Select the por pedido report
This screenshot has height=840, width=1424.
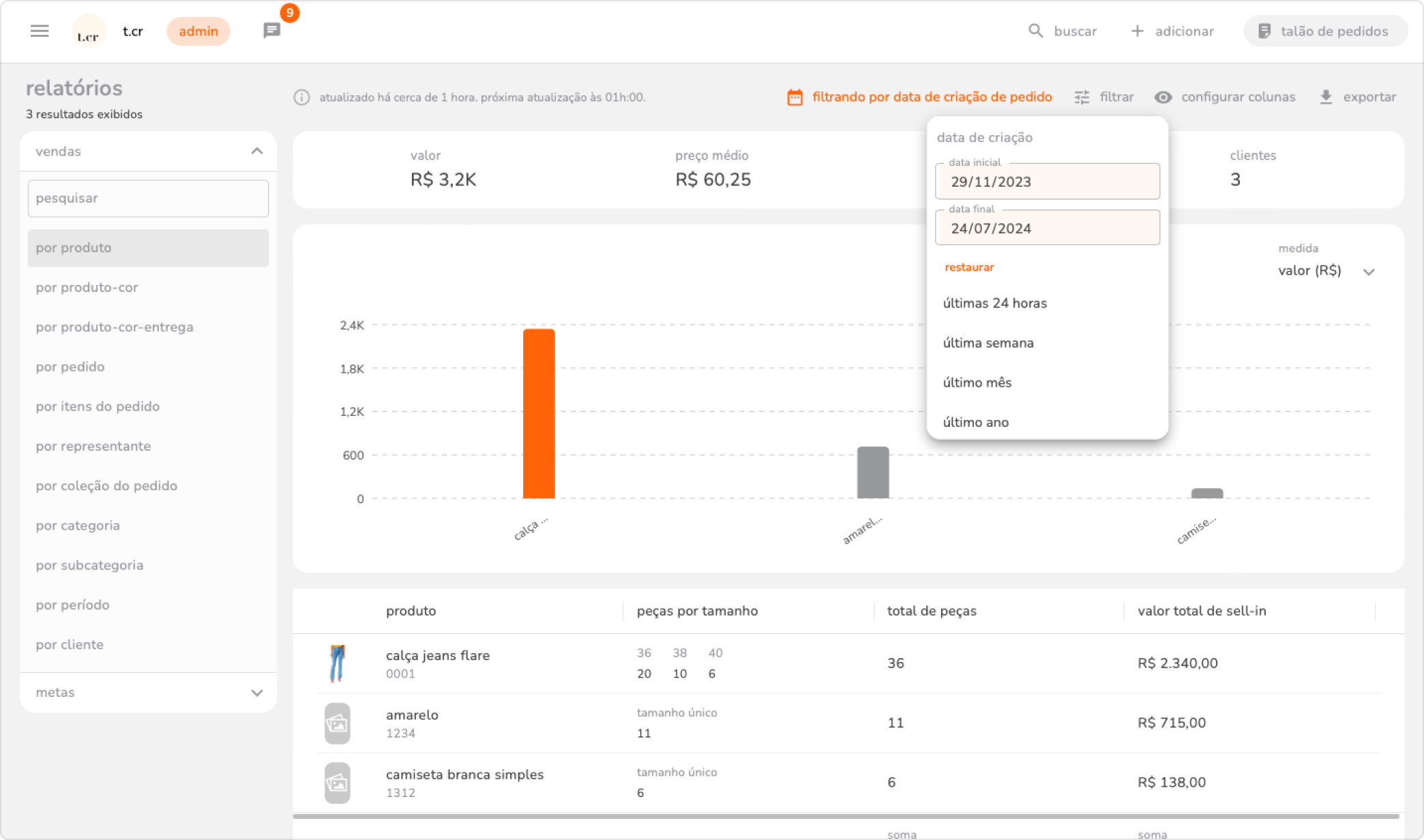coord(70,367)
